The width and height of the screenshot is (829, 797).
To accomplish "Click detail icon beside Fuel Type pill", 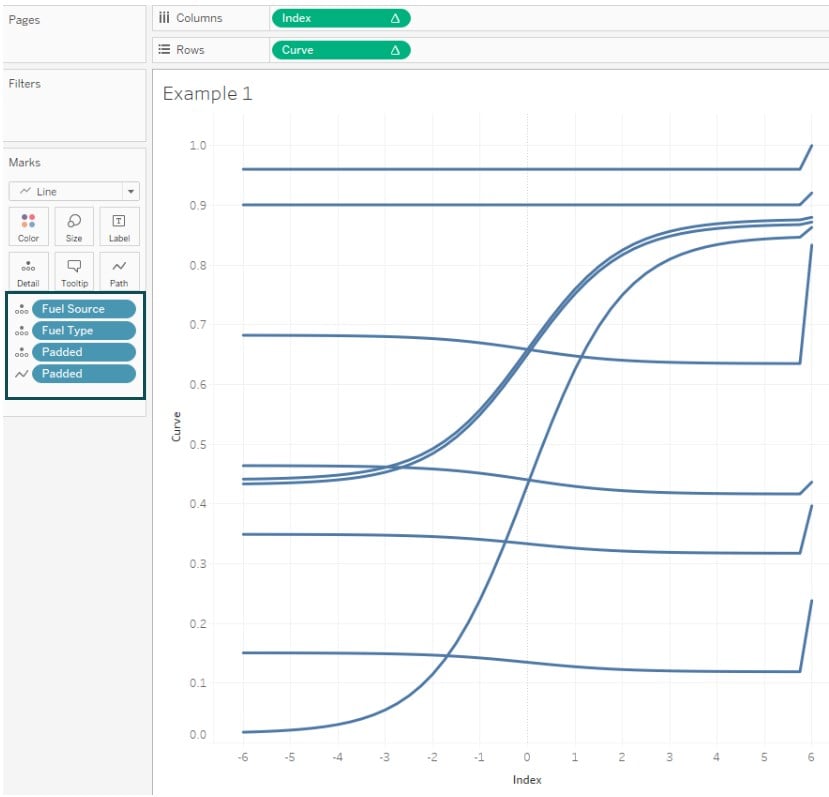I will [22, 331].
